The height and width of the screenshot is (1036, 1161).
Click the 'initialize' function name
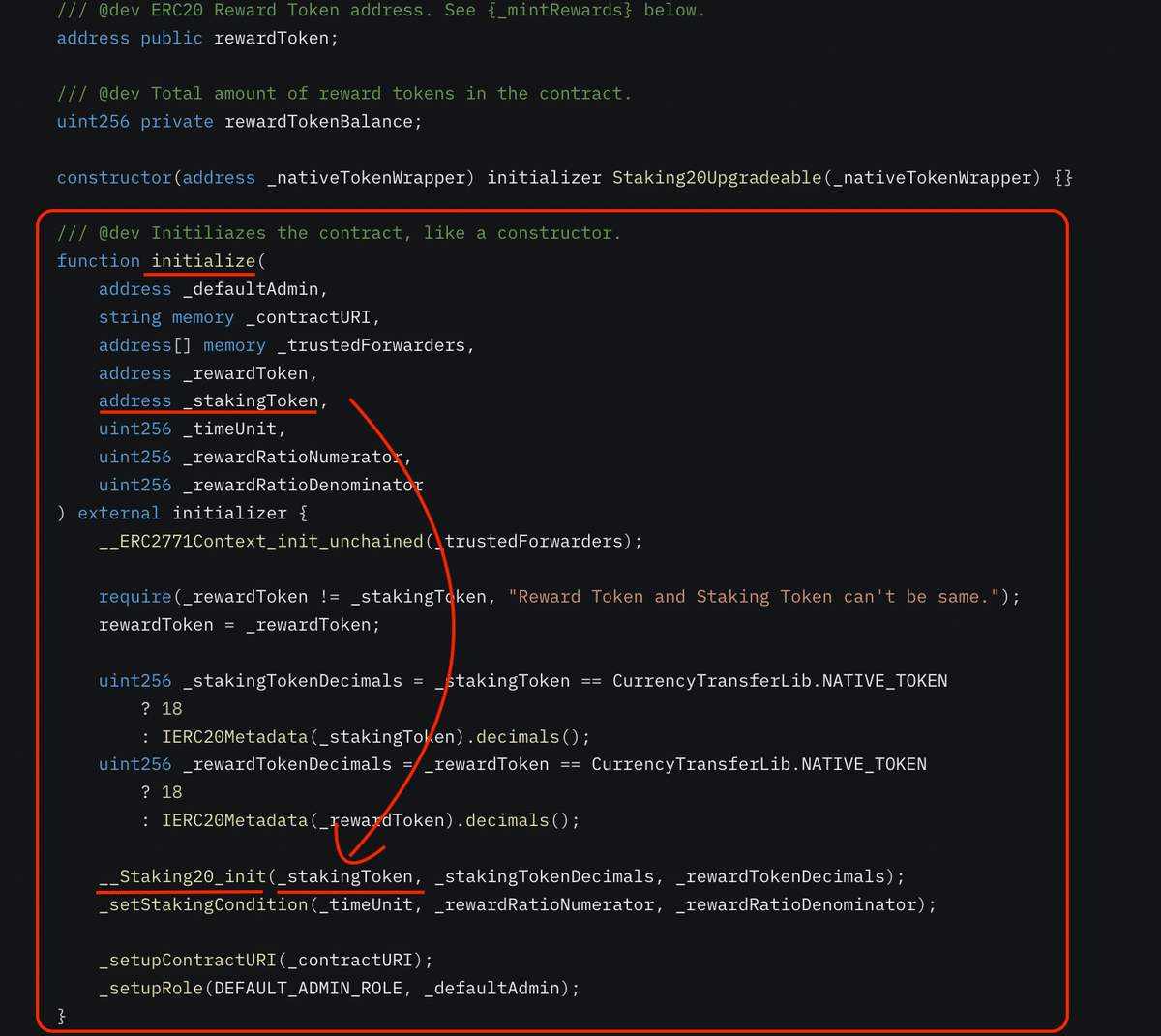pyautogui.click(x=203, y=261)
